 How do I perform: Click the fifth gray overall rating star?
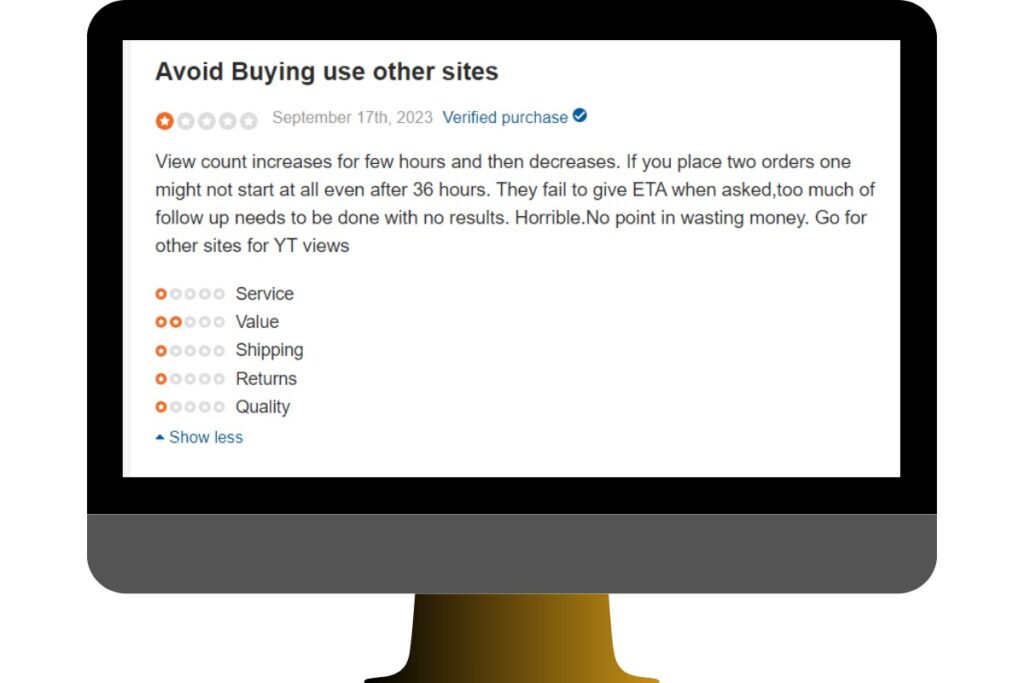click(248, 121)
